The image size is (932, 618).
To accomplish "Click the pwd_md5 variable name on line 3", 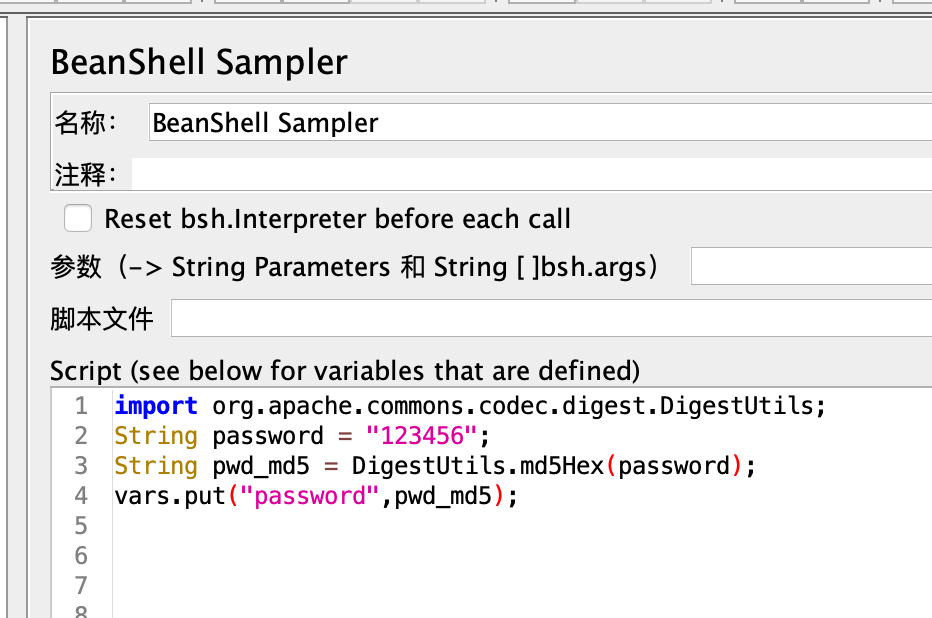I will pos(261,465).
